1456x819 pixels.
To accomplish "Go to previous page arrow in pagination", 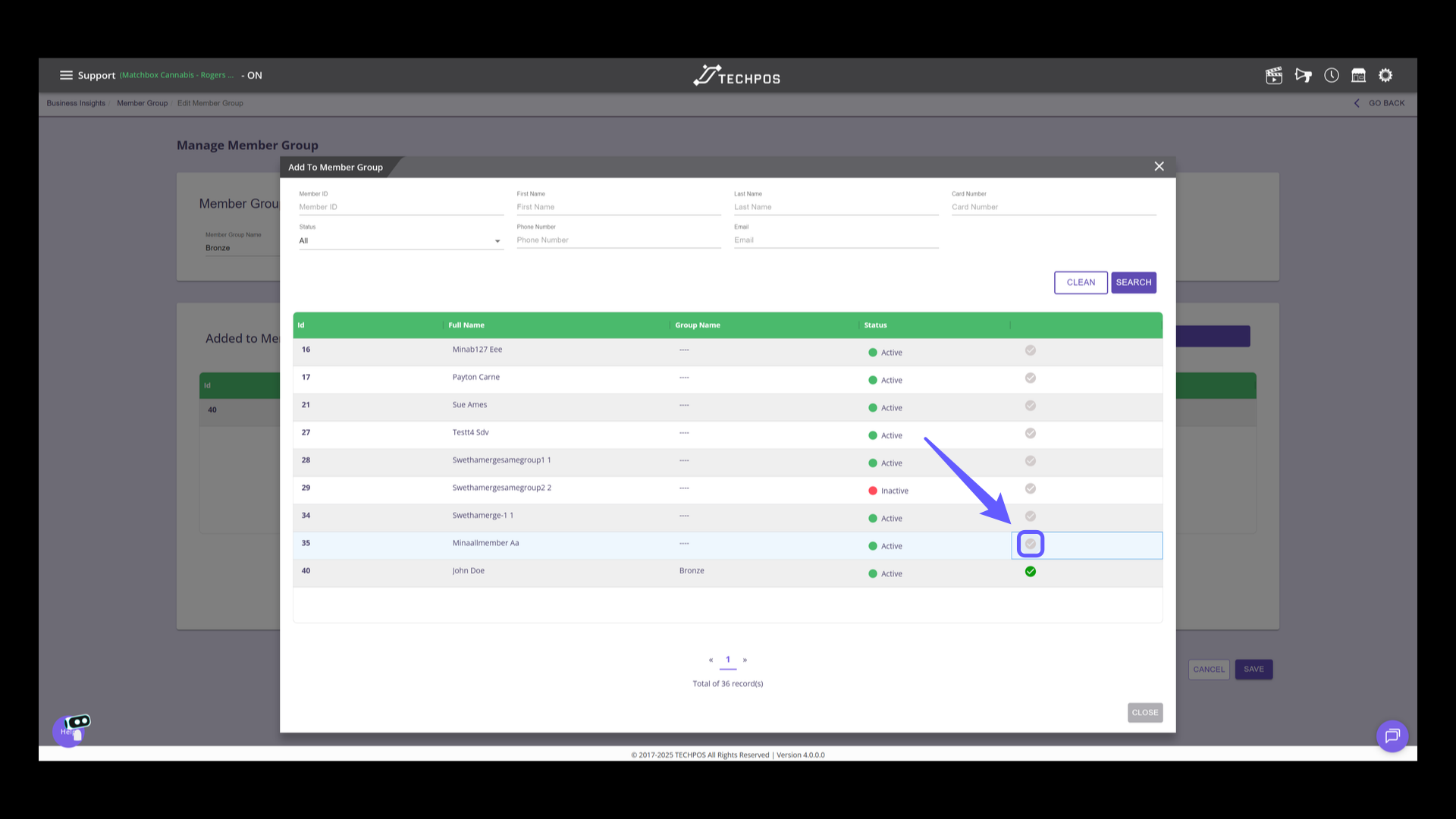I will click(711, 660).
